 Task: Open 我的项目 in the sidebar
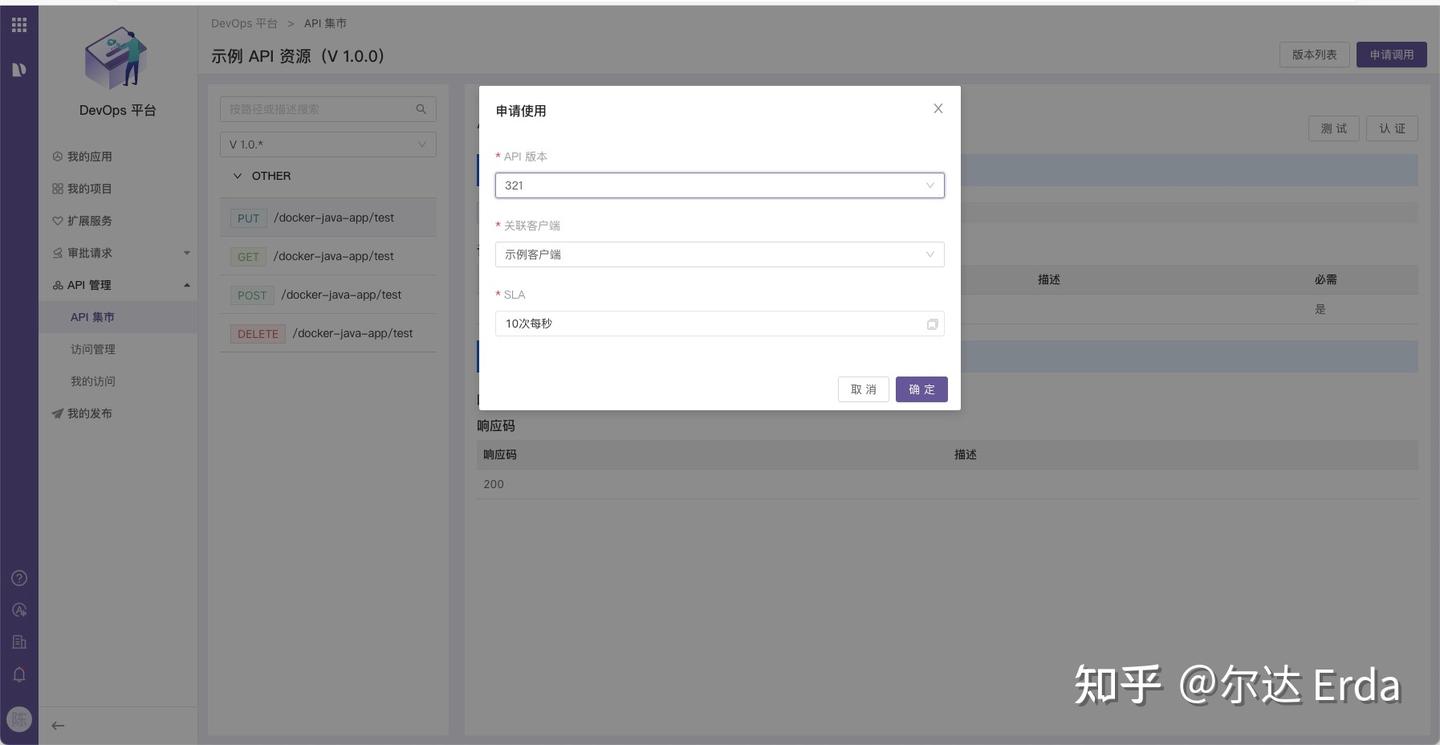click(x=90, y=189)
